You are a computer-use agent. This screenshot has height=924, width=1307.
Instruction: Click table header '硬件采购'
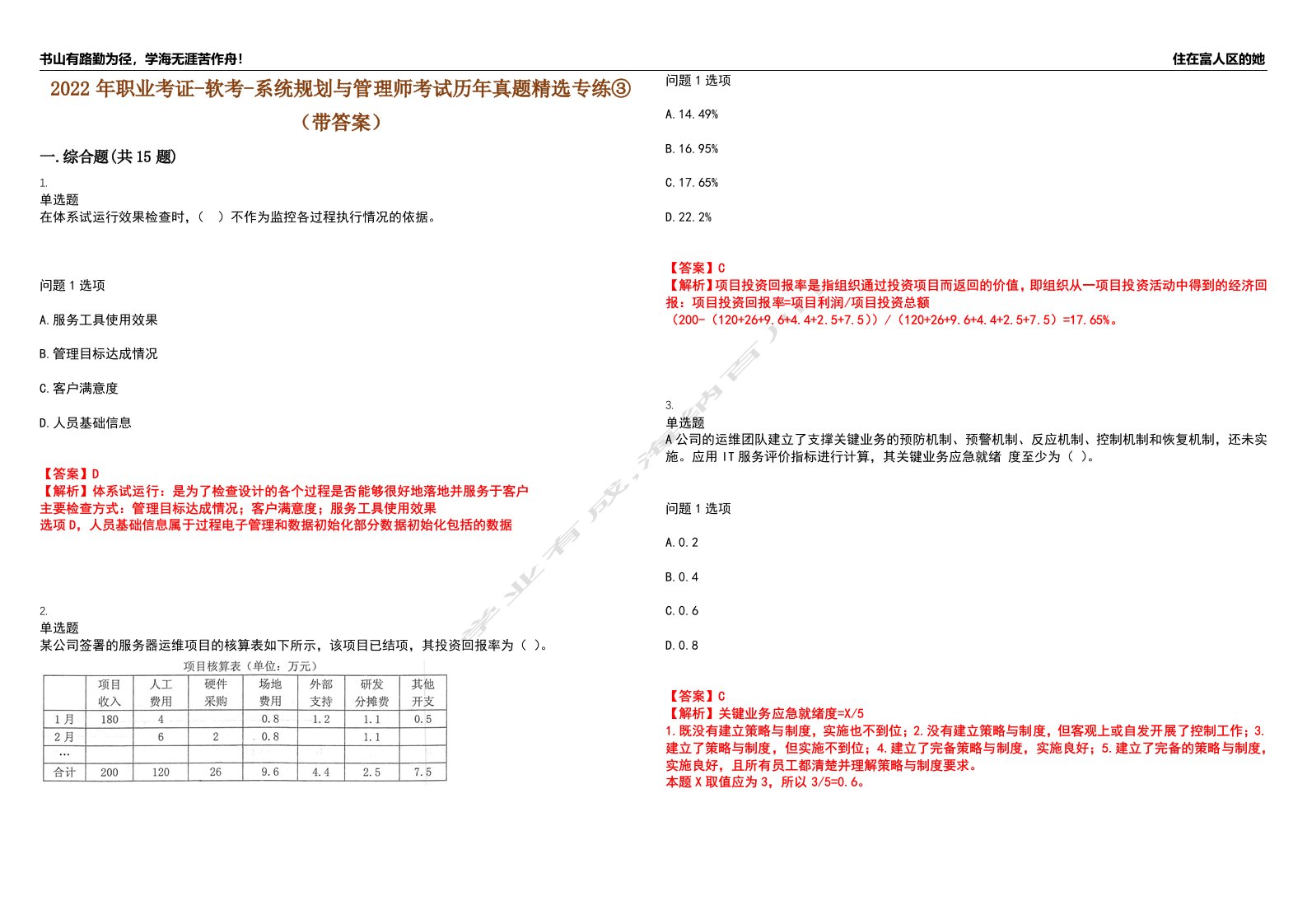216,693
